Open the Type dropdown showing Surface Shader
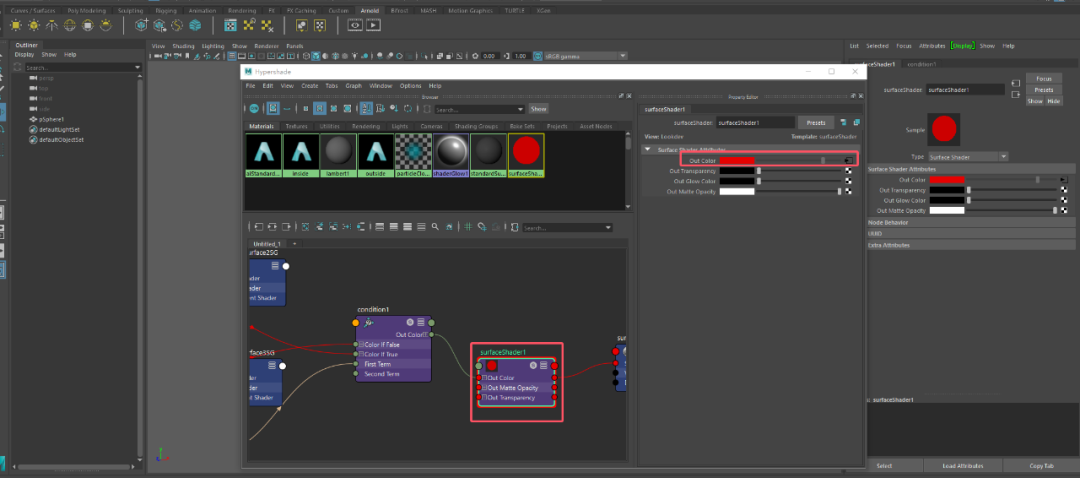The width and height of the screenshot is (1080, 478). [968, 157]
